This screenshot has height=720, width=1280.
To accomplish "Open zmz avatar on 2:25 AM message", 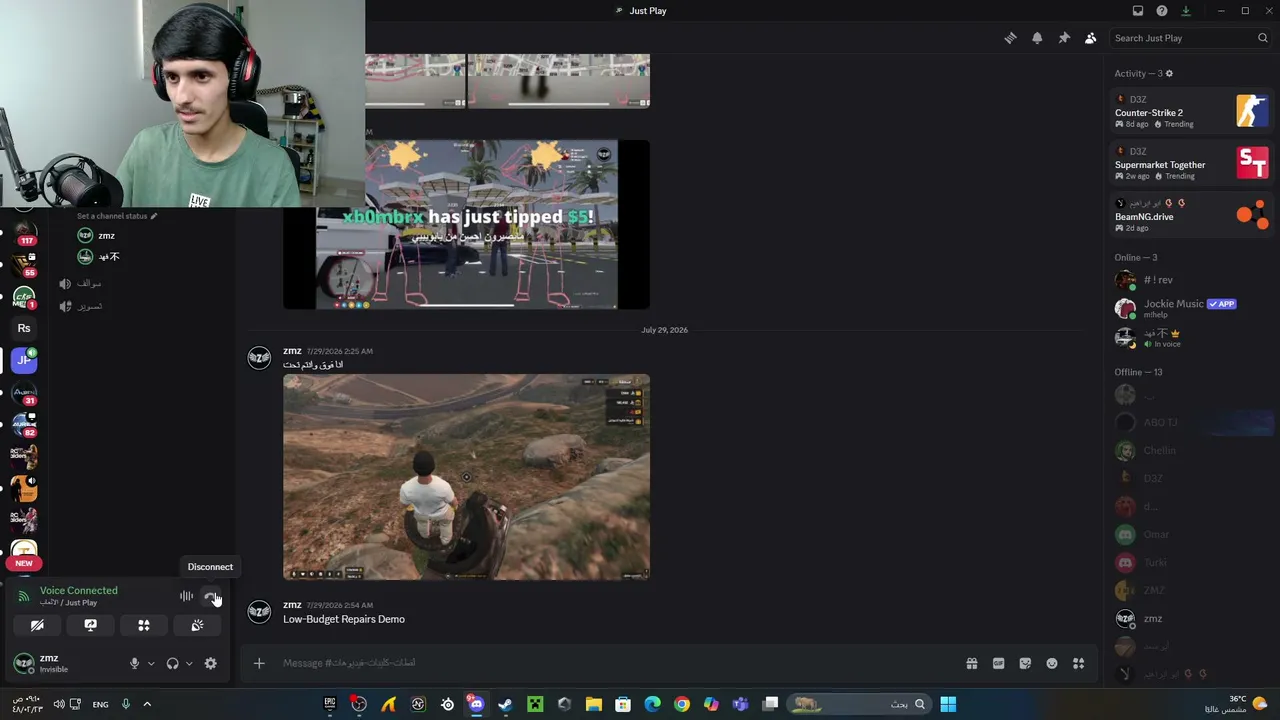I will pyautogui.click(x=259, y=358).
